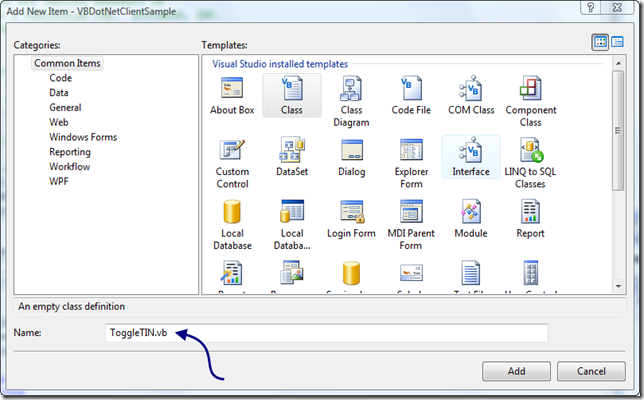644x400 pixels.
Task: Close the Add New Item dialog
Action: 617,7
